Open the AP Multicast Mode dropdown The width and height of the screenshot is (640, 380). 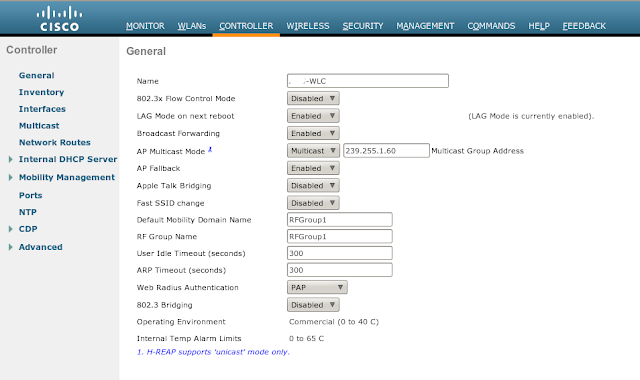pos(313,151)
